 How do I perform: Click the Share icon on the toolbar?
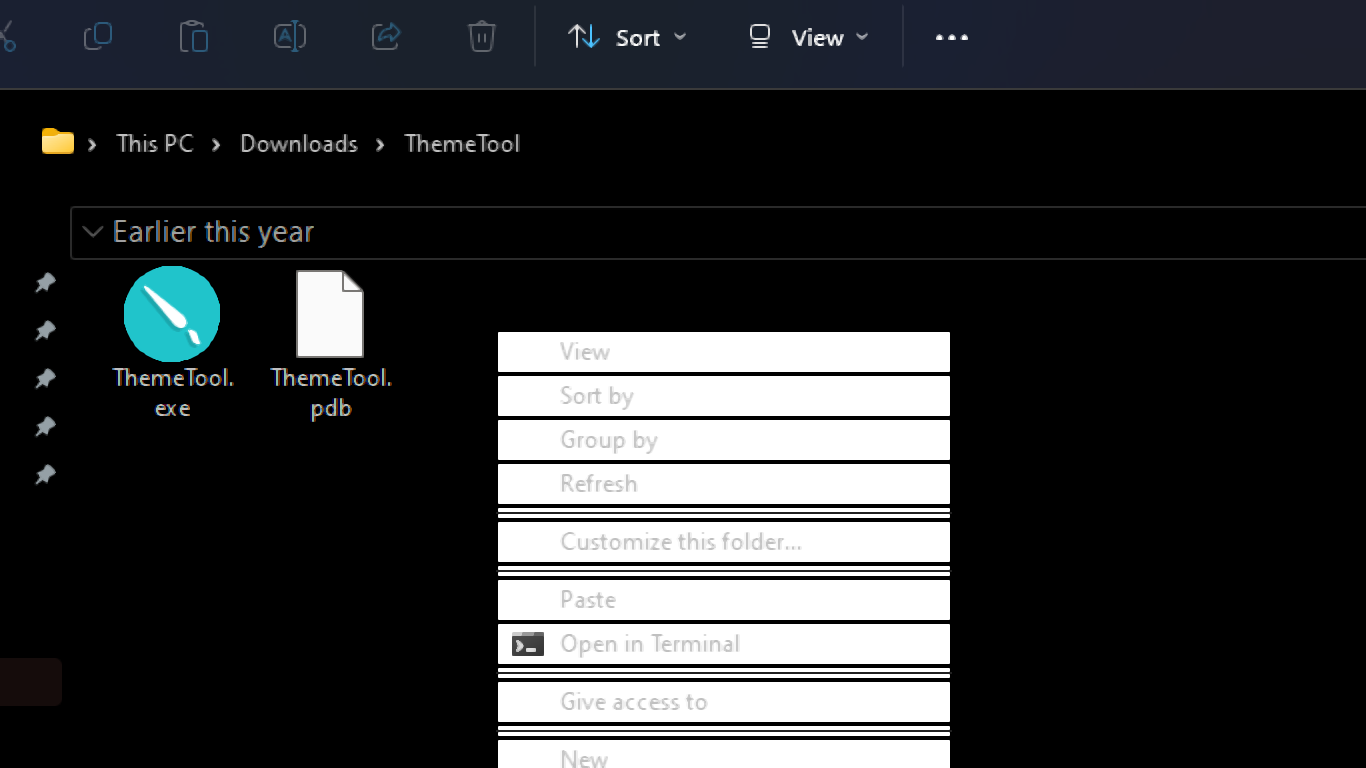click(385, 37)
